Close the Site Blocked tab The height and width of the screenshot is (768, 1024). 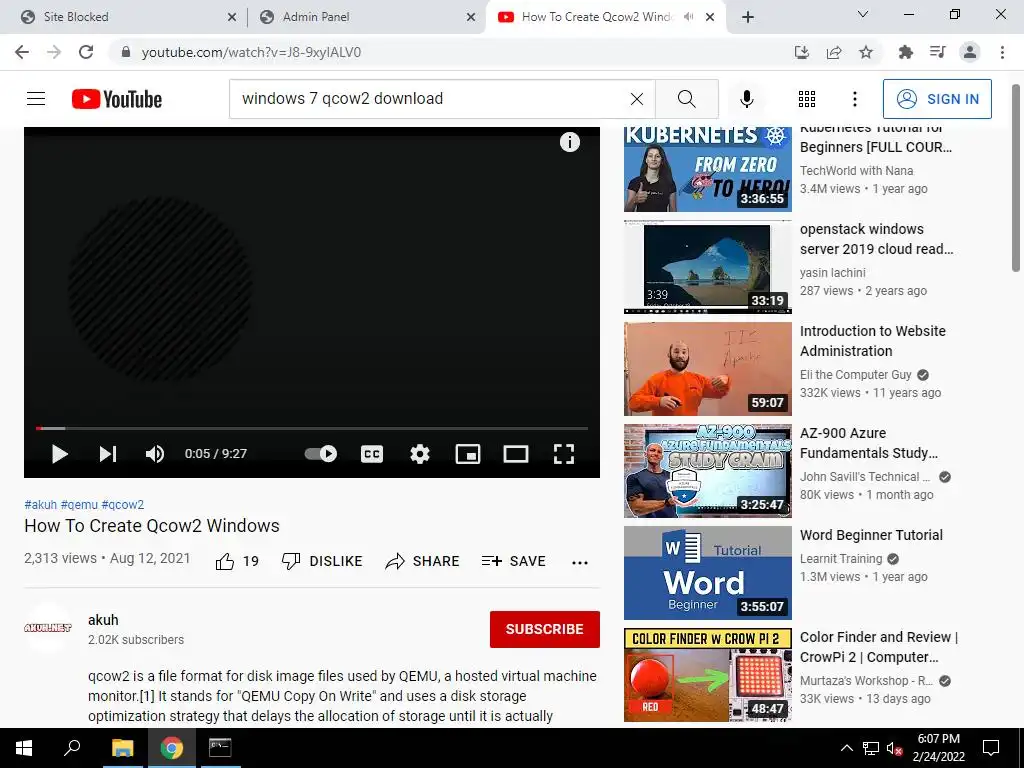click(x=231, y=18)
